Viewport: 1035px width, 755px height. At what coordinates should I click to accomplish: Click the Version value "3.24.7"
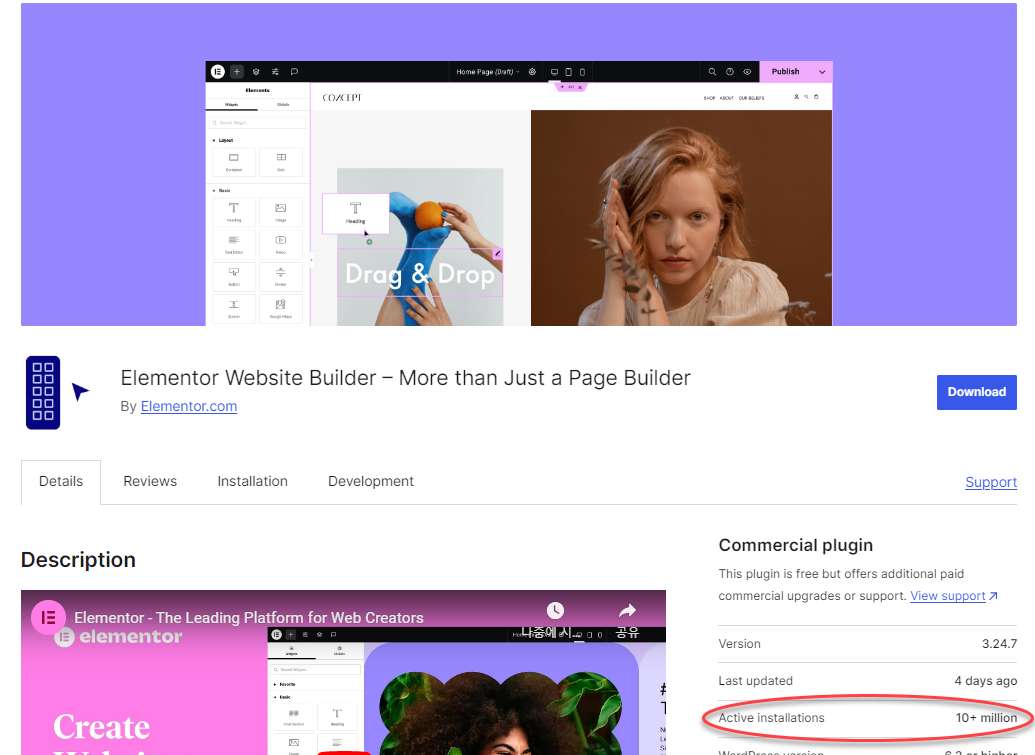click(999, 643)
